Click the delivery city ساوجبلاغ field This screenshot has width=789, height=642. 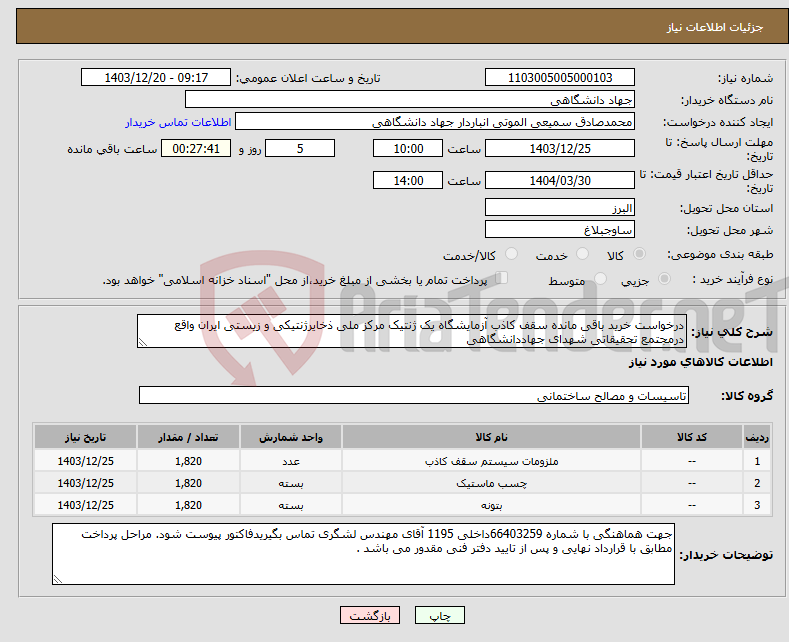pos(560,229)
